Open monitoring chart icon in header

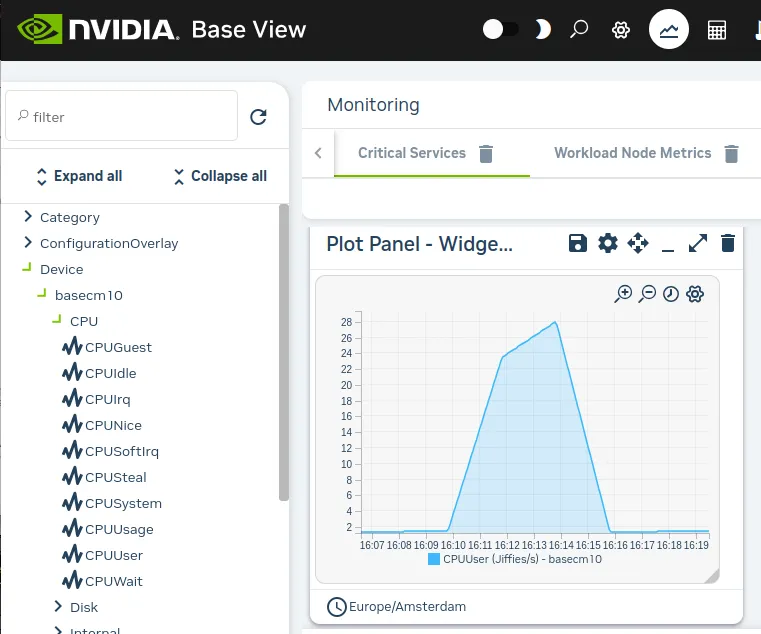669,29
